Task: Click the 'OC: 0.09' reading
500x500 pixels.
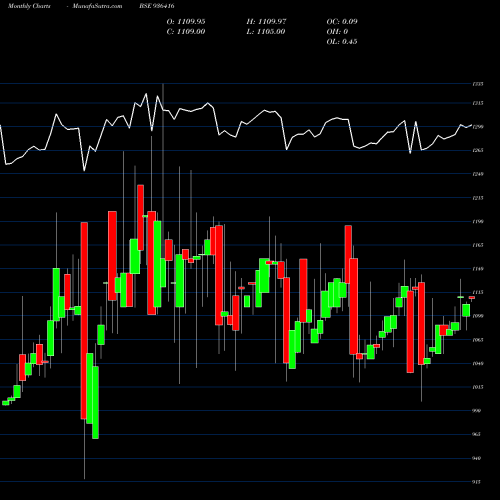Action: [x=342, y=22]
